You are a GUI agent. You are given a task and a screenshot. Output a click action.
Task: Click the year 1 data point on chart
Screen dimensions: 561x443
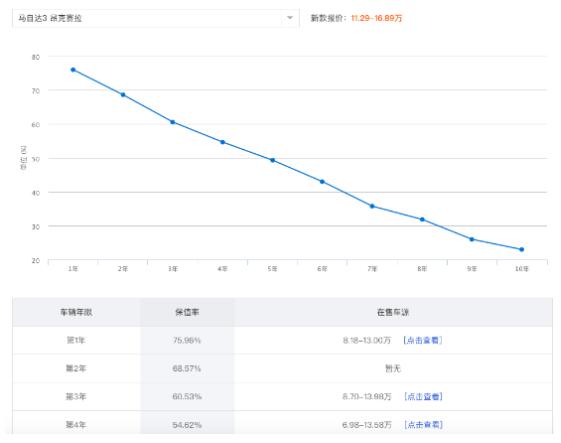[73, 70]
